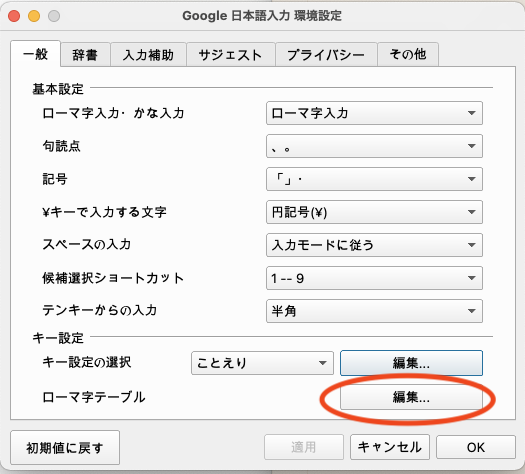Viewport: 525px width, 474px height.
Task: Click the 記号 label
Action: (55, 179)
